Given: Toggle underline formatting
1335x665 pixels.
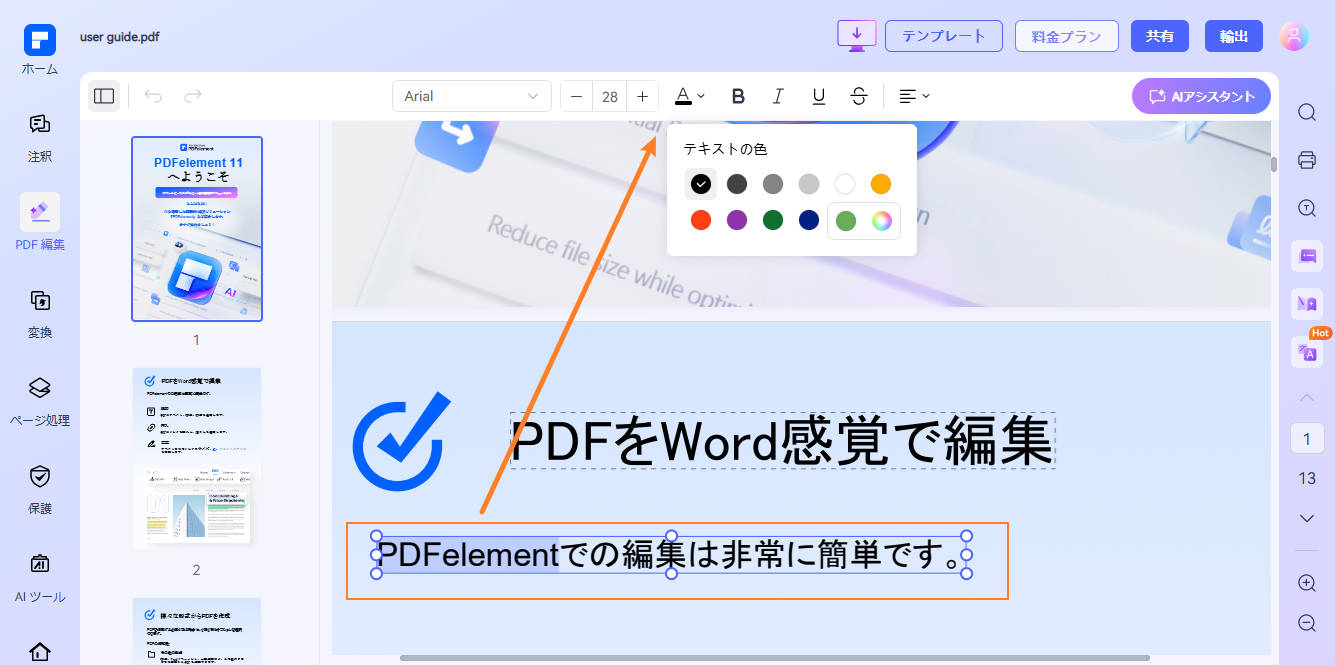Looking at the screenshot, I should pos(818,96).
